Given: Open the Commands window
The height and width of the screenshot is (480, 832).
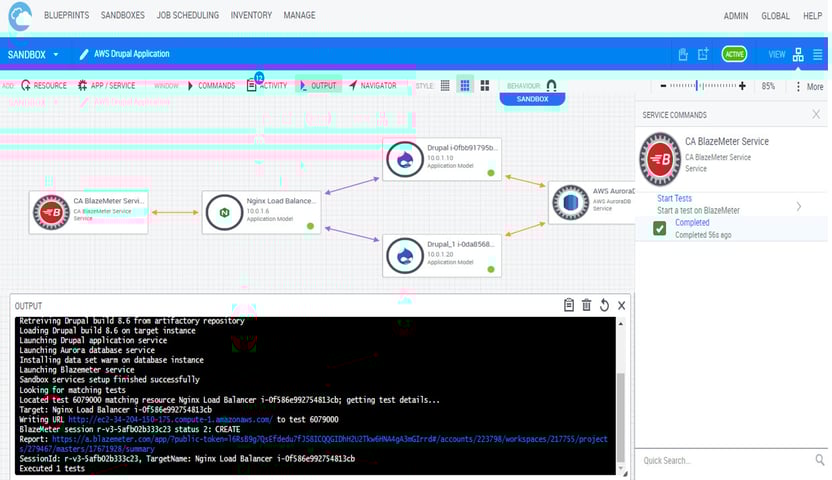Looking at the screenshot, I should coord(211,85).
